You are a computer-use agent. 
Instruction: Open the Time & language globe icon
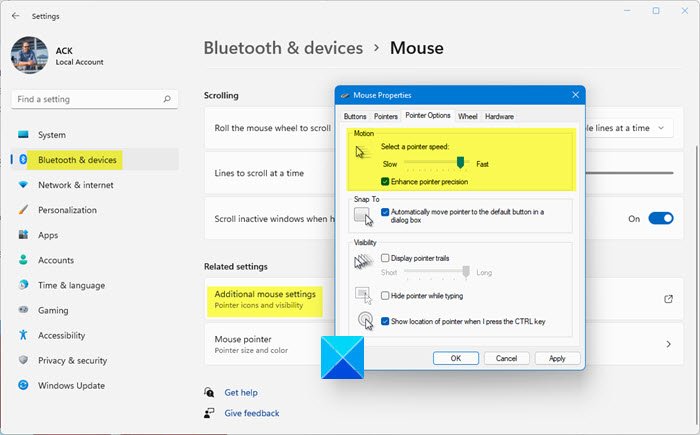(x=23, y=285)
